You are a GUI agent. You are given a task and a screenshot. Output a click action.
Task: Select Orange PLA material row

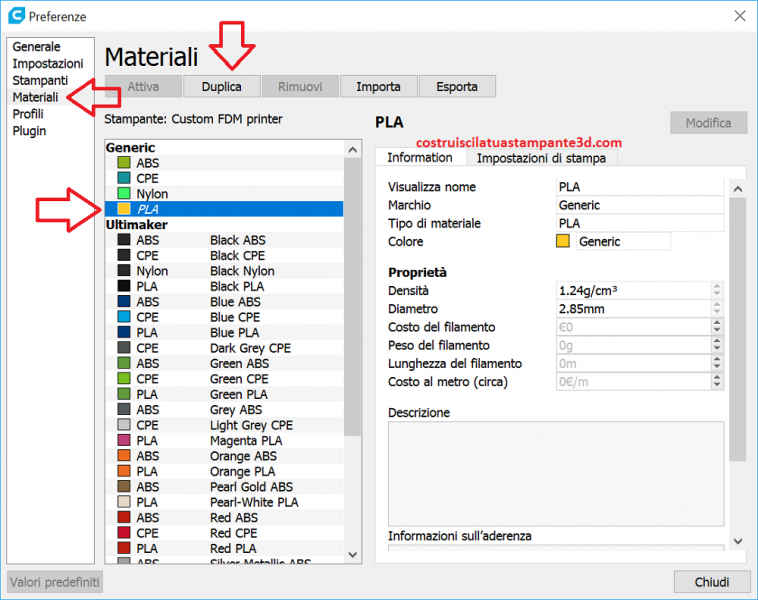click(x=224, y=471)
